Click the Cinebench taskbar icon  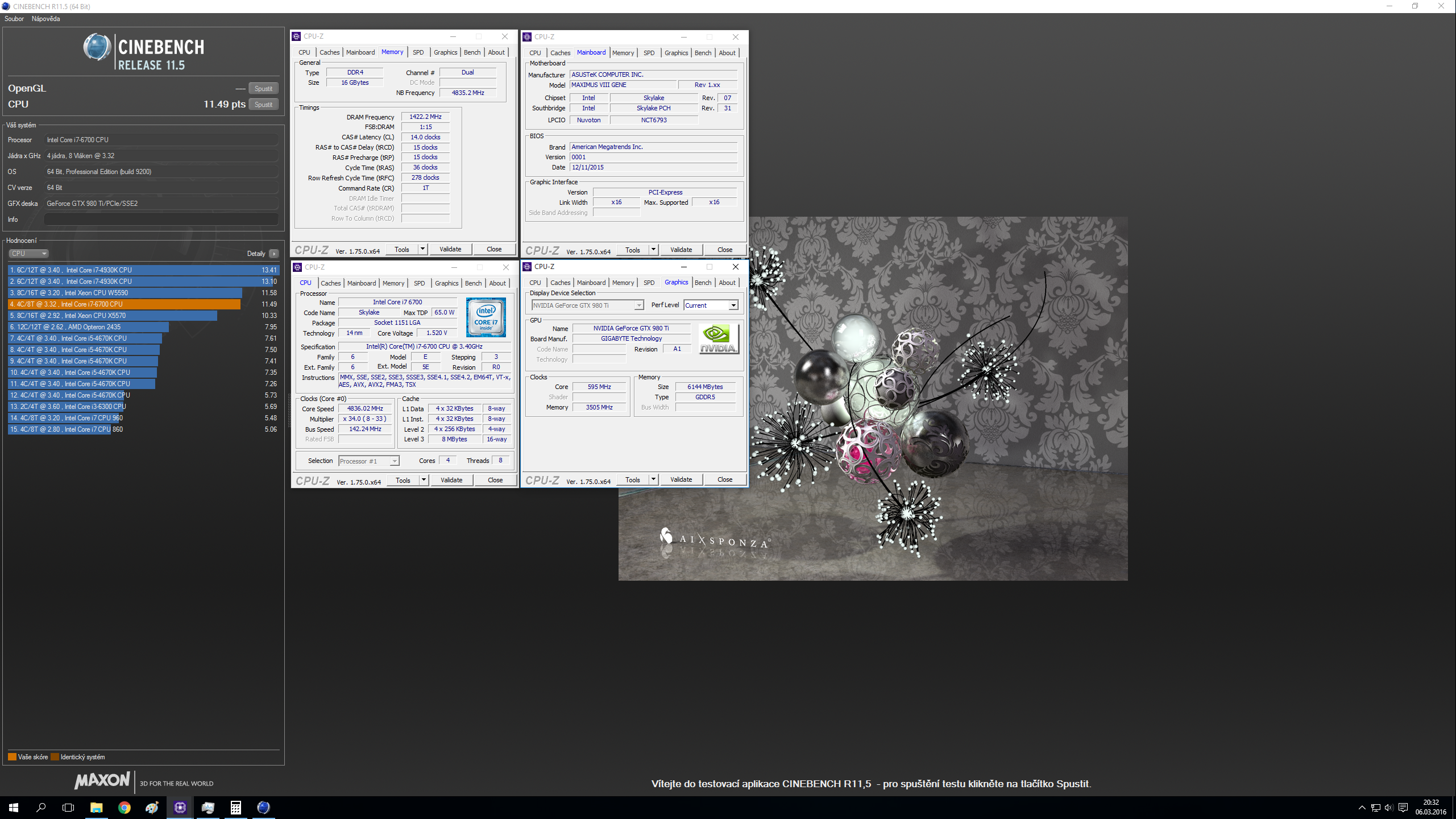point(263,807)
